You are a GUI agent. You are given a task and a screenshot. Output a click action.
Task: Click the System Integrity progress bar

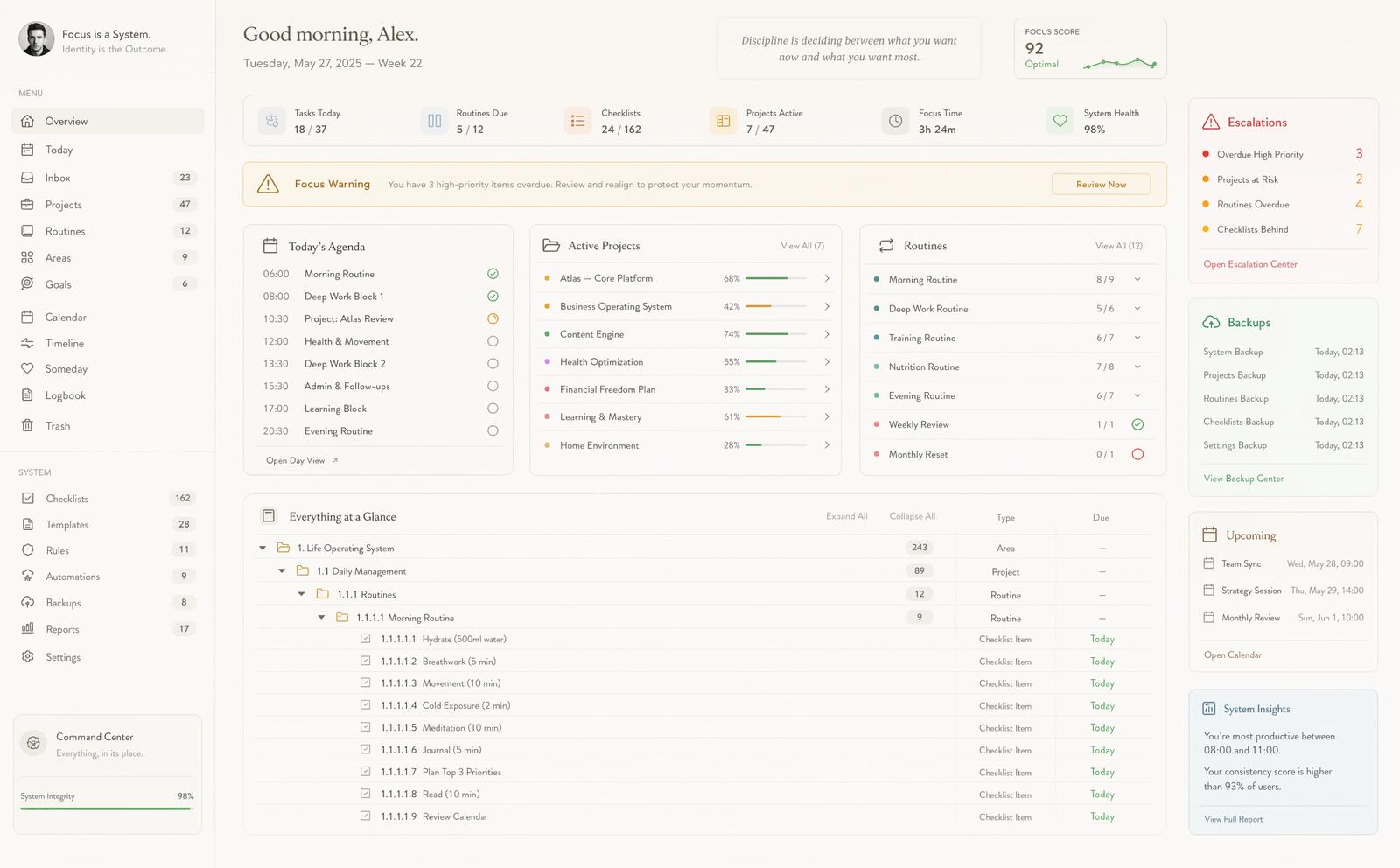[106, 808]
